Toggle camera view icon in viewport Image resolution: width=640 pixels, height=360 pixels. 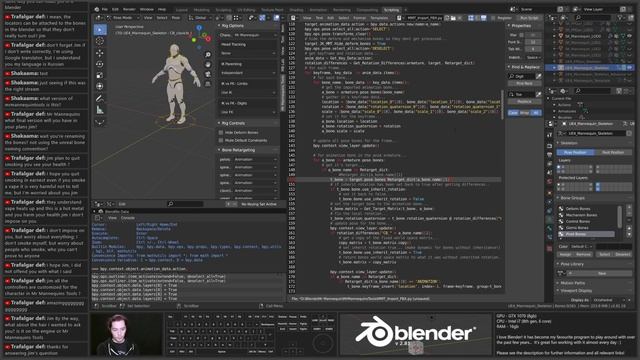208,74
